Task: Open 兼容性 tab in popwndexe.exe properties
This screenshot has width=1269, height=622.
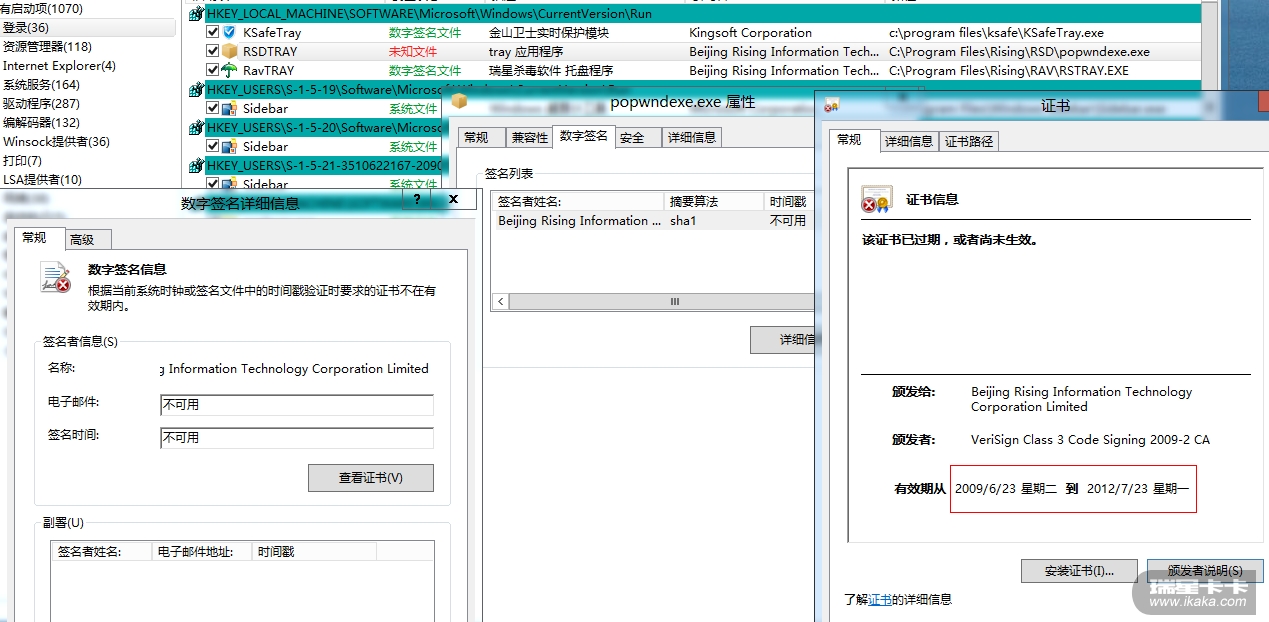Action: pos(529,138)
